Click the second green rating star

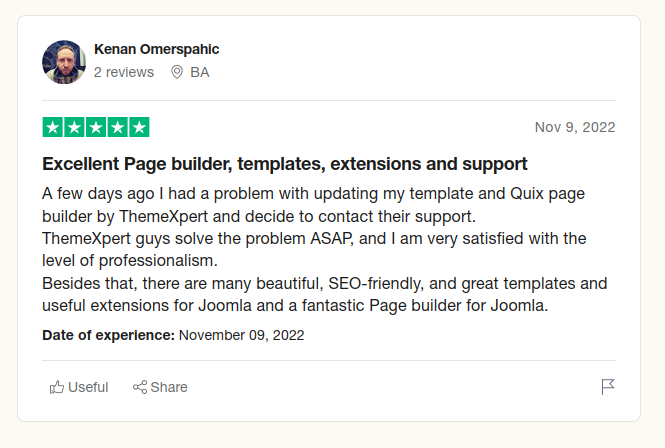(x=74, y=127)
